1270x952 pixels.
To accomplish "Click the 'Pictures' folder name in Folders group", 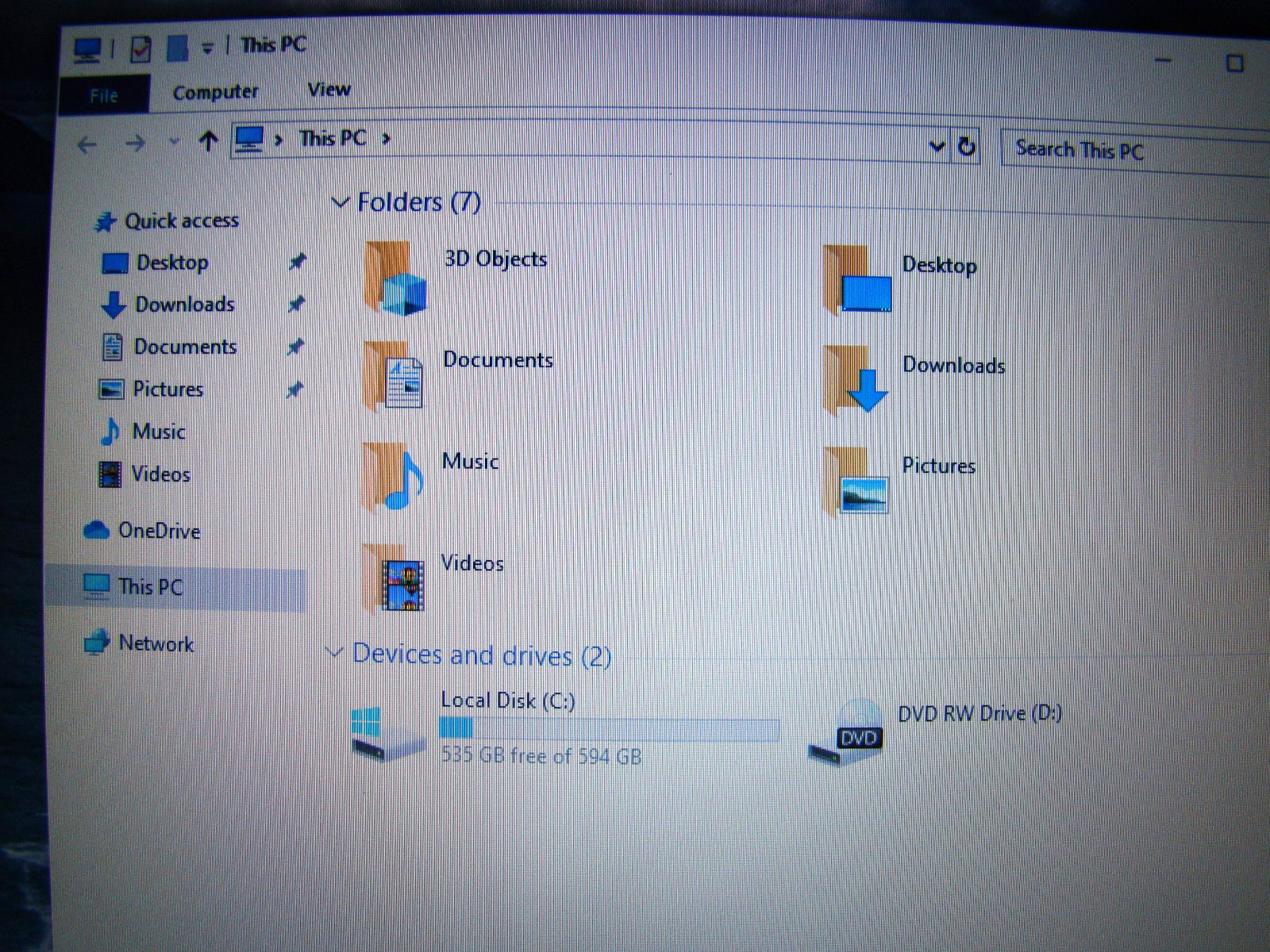I will 938,466.
